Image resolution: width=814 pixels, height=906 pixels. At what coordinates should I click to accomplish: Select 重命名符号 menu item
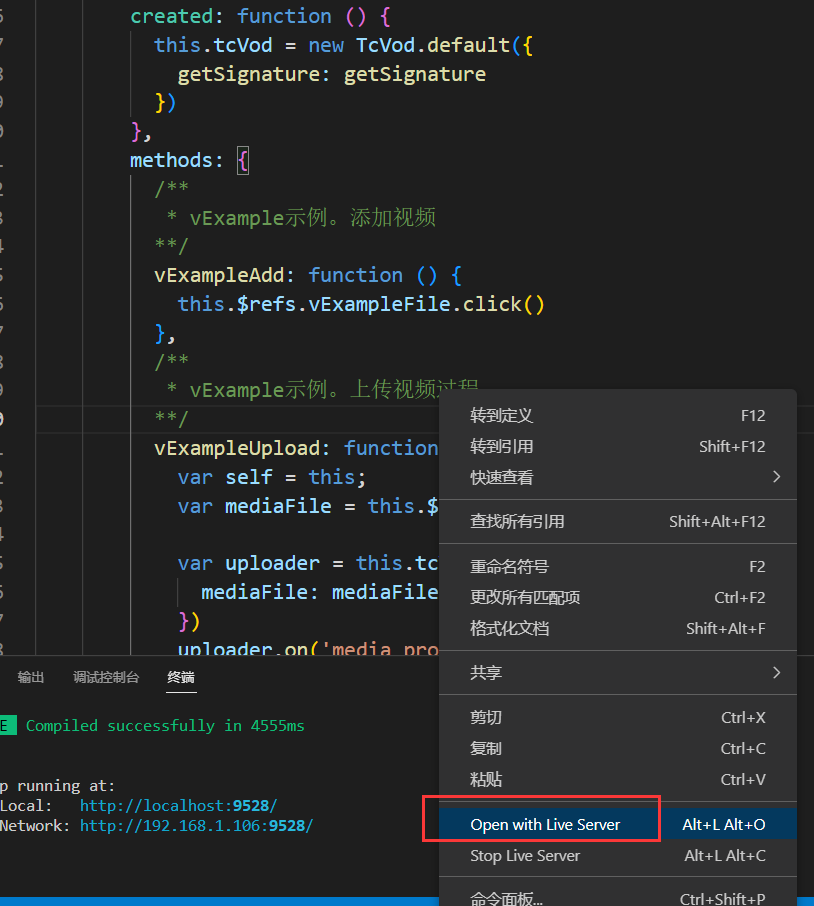(x=618, y=566)
